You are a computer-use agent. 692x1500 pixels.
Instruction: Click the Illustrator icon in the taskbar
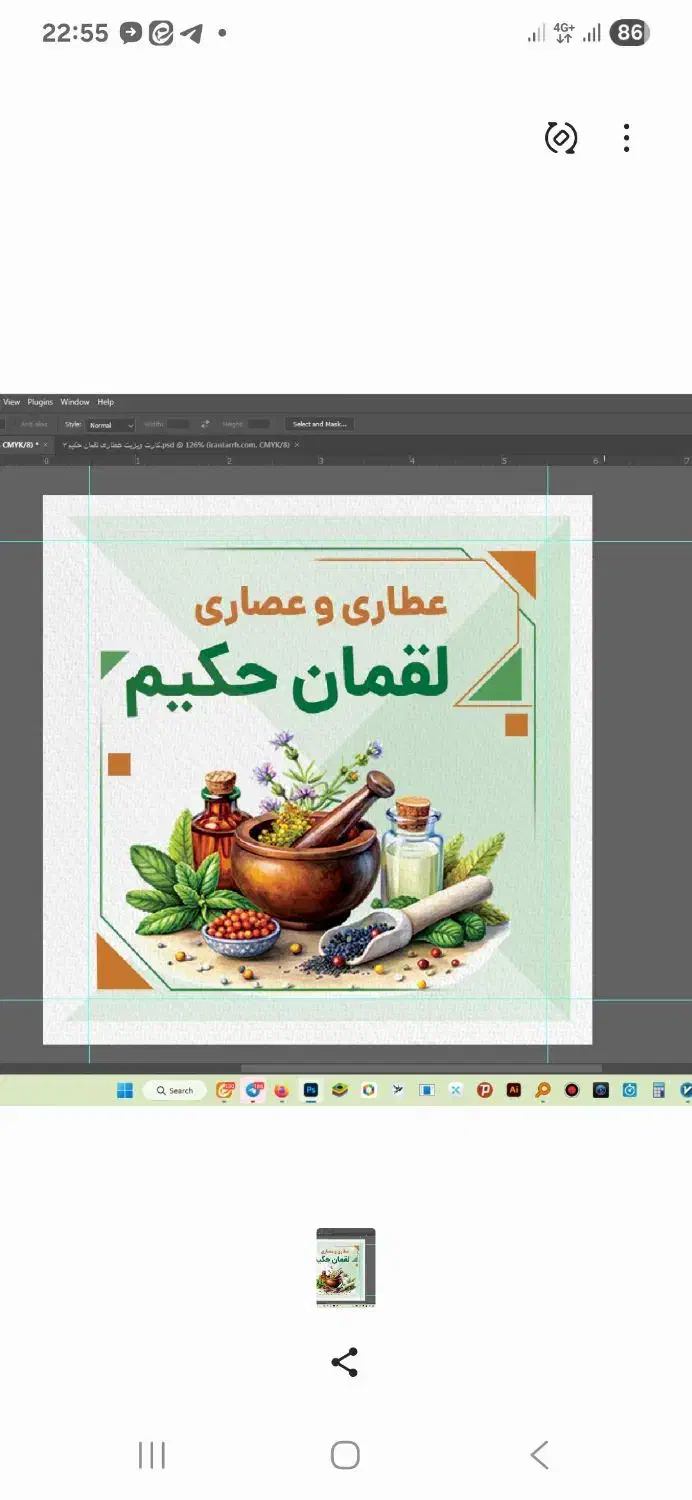tap(513, 1090)
